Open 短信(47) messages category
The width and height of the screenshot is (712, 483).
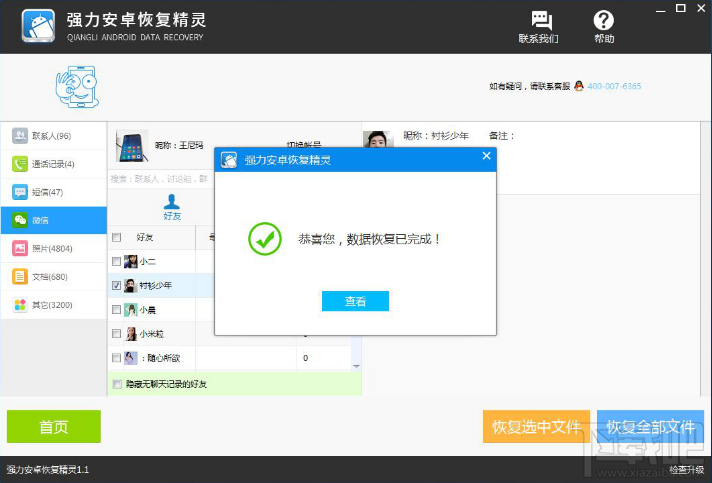(x=53, y=192)
